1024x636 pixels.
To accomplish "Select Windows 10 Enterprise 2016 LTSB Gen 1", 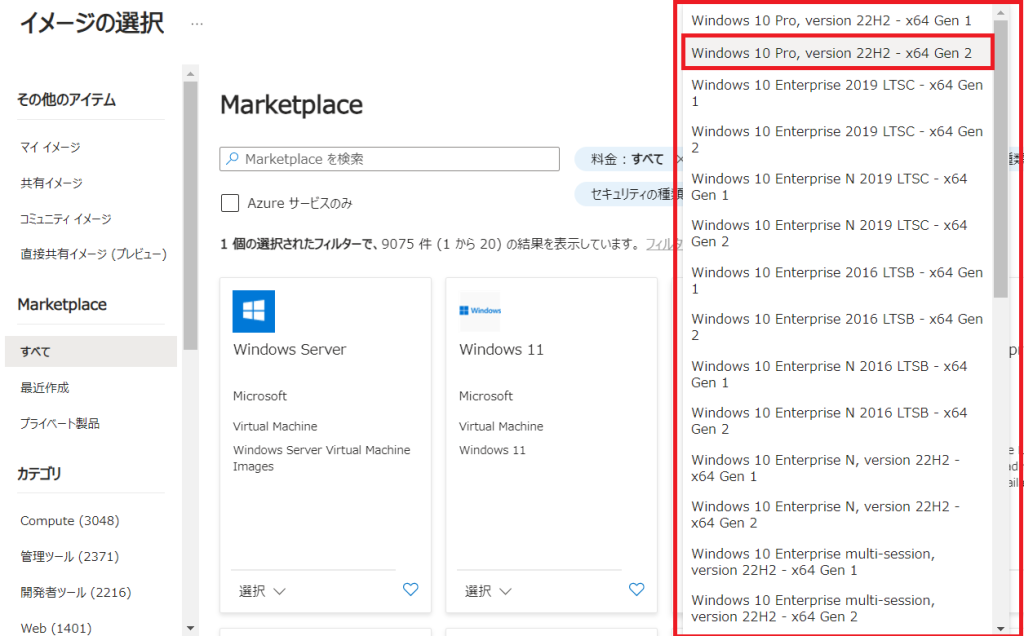I will pyautogui.click(x=837, y=281).
